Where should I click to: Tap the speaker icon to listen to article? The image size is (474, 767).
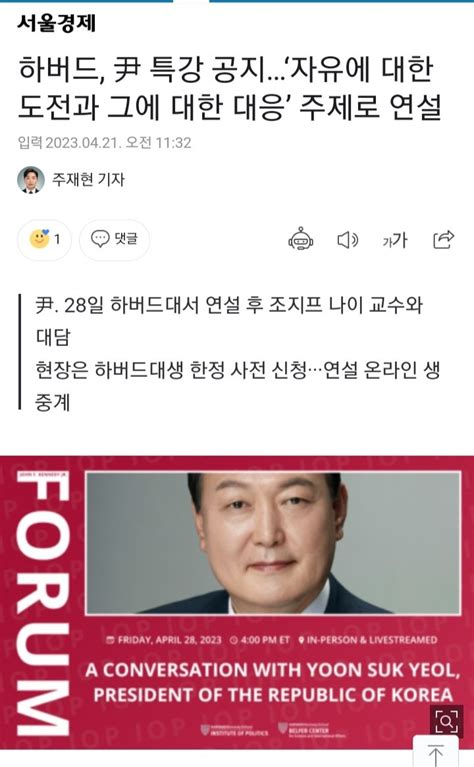pyautogui.click(x=348, y=240)
